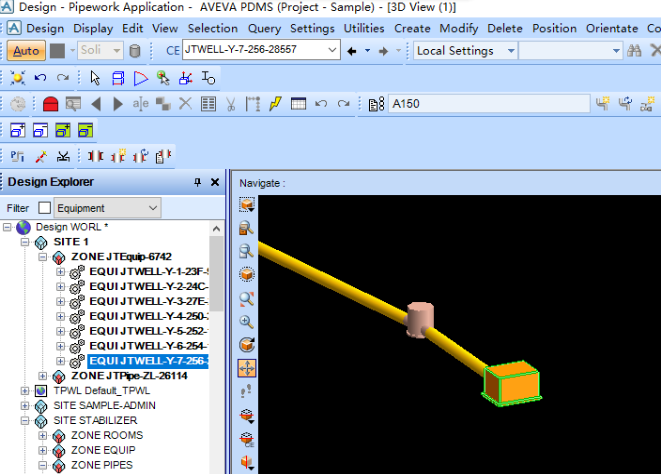Image resolution: width=662 pixels, height=474 pixels.
Task: Expand the ZONE JTPipe-ZL-26114 node
Action: pos(43,376)
